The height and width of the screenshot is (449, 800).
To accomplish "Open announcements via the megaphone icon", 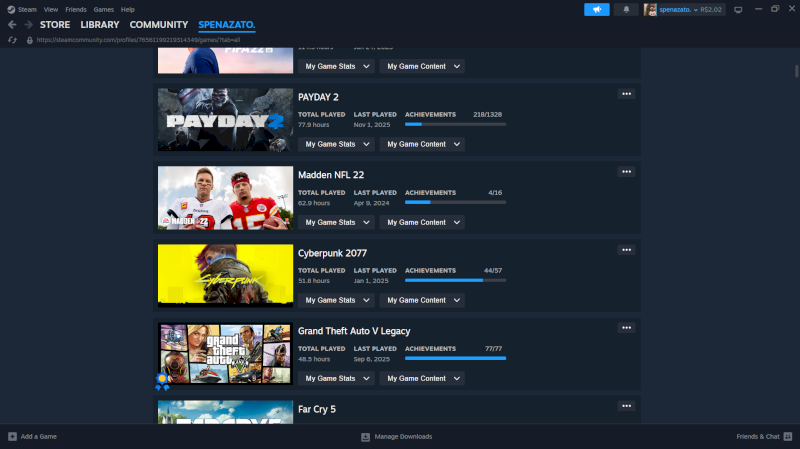I will (596, 9).
